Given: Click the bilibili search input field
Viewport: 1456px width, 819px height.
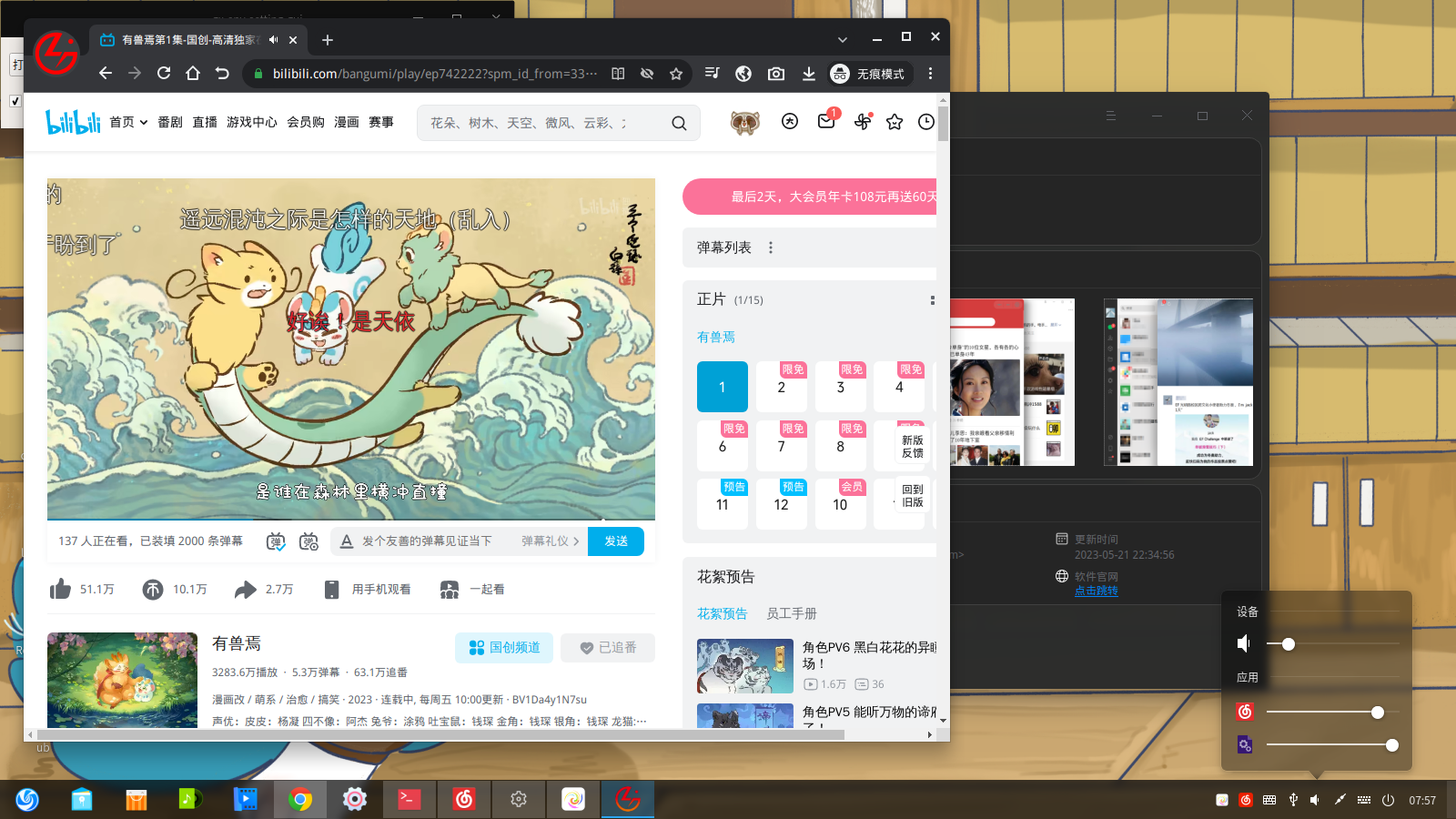Looking at the screenshot, I should click(544, 123).
